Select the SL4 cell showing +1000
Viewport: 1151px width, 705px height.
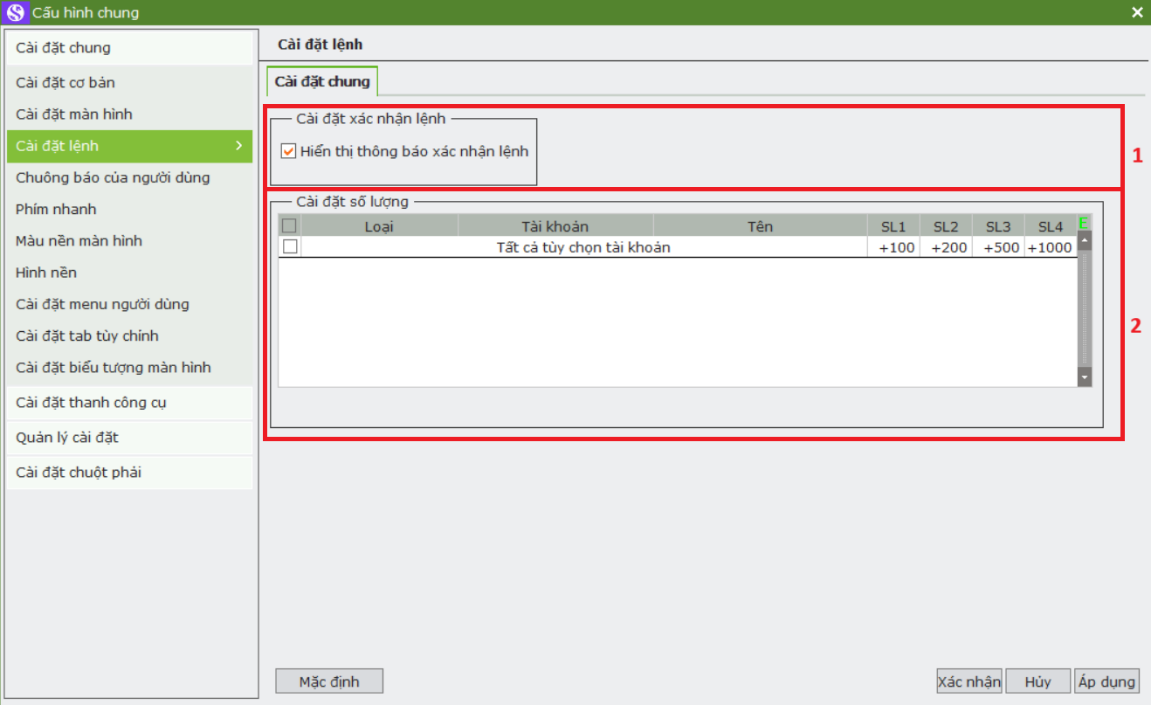point(1049,248)
